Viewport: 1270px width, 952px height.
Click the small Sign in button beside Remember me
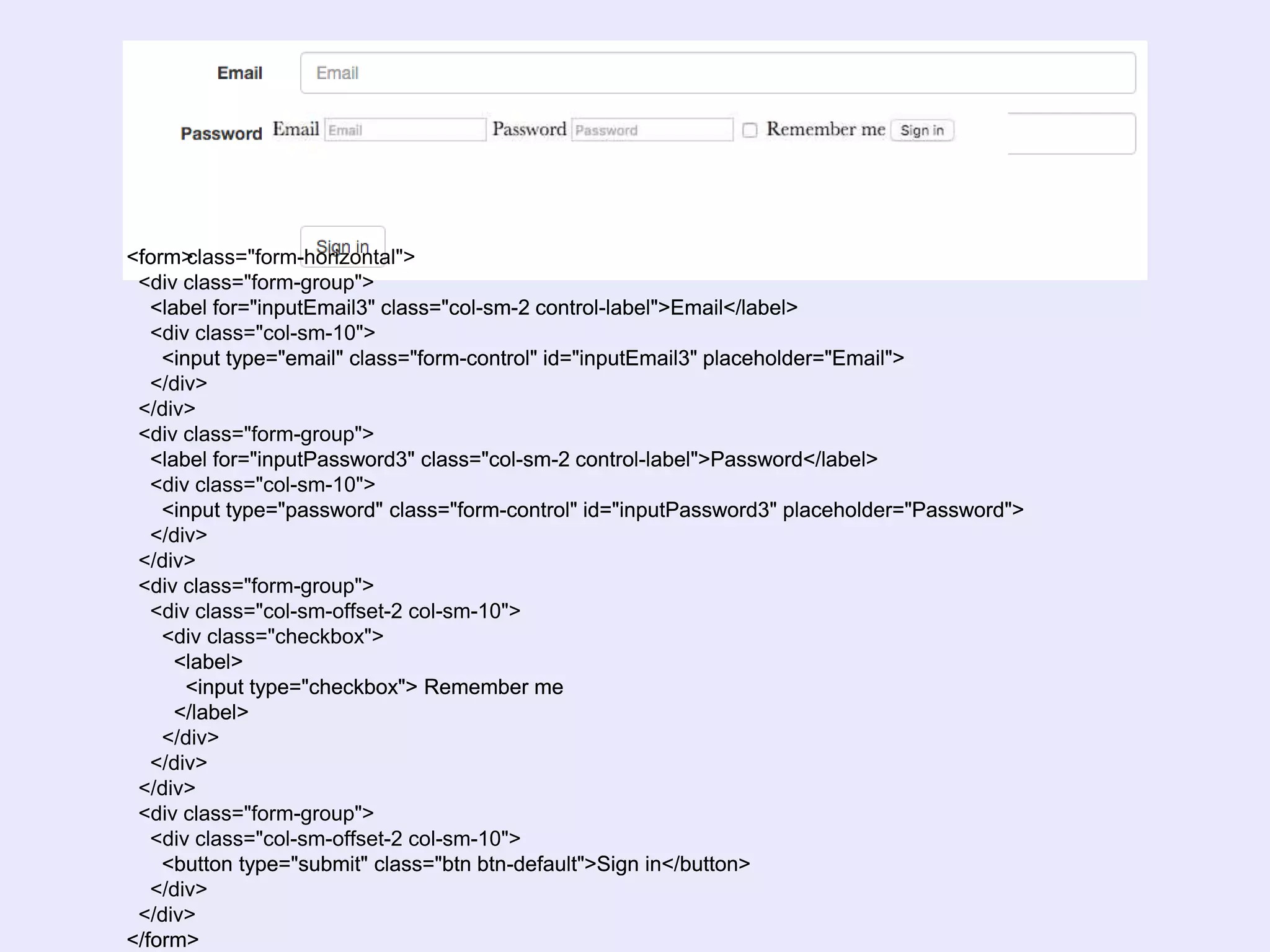click(922, 130)
